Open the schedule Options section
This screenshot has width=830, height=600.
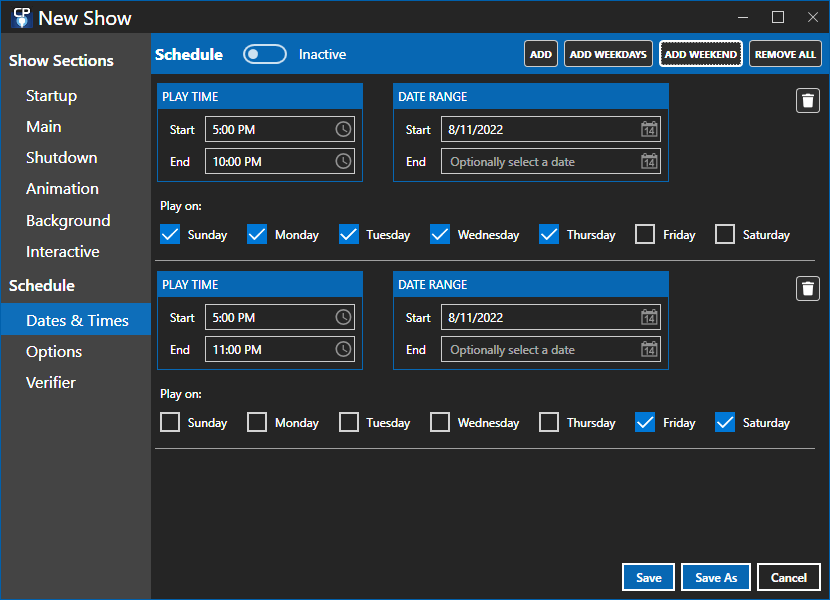54,352
